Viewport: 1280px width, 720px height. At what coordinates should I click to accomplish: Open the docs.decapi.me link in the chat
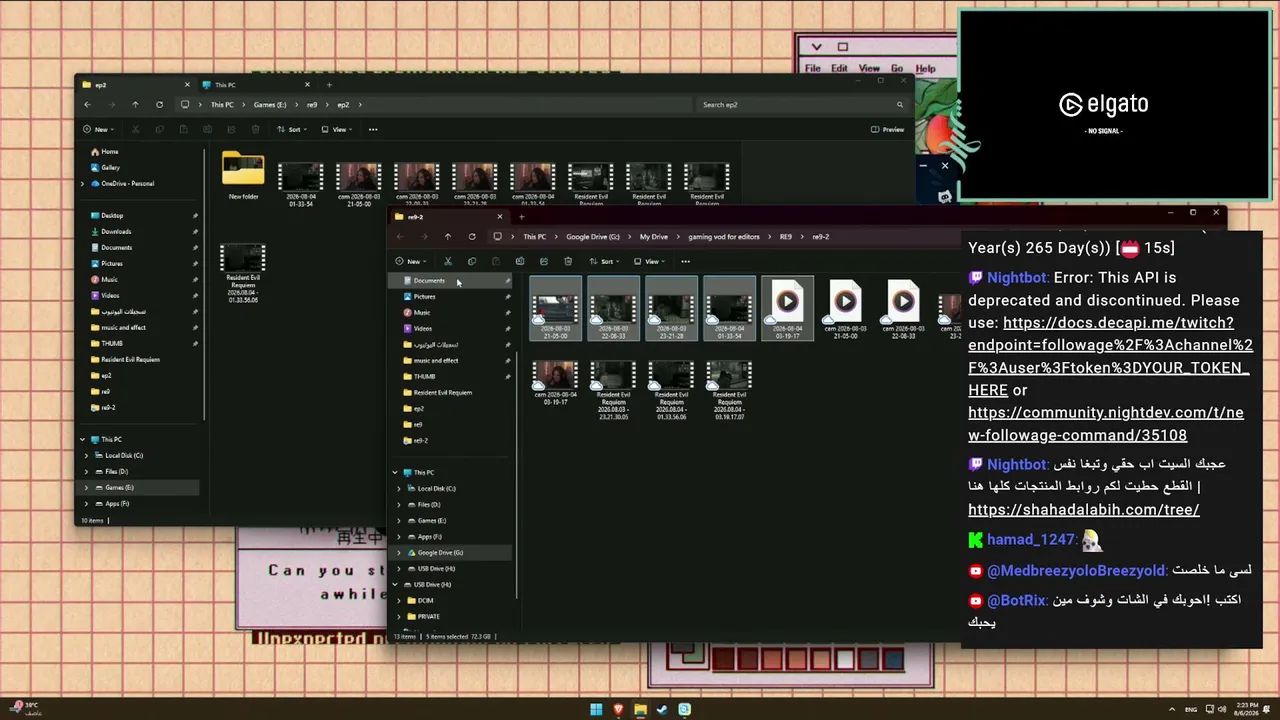pos(1109,357)
